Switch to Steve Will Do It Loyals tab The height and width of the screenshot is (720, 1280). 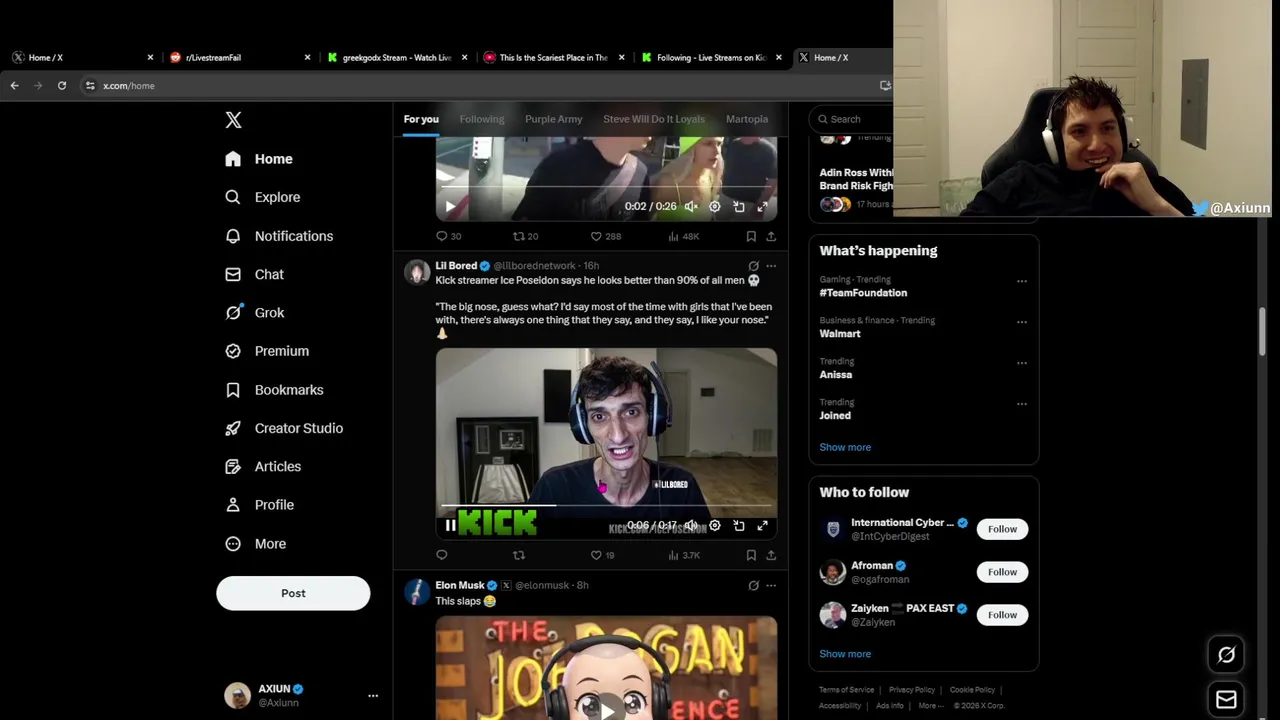(654, 119)
